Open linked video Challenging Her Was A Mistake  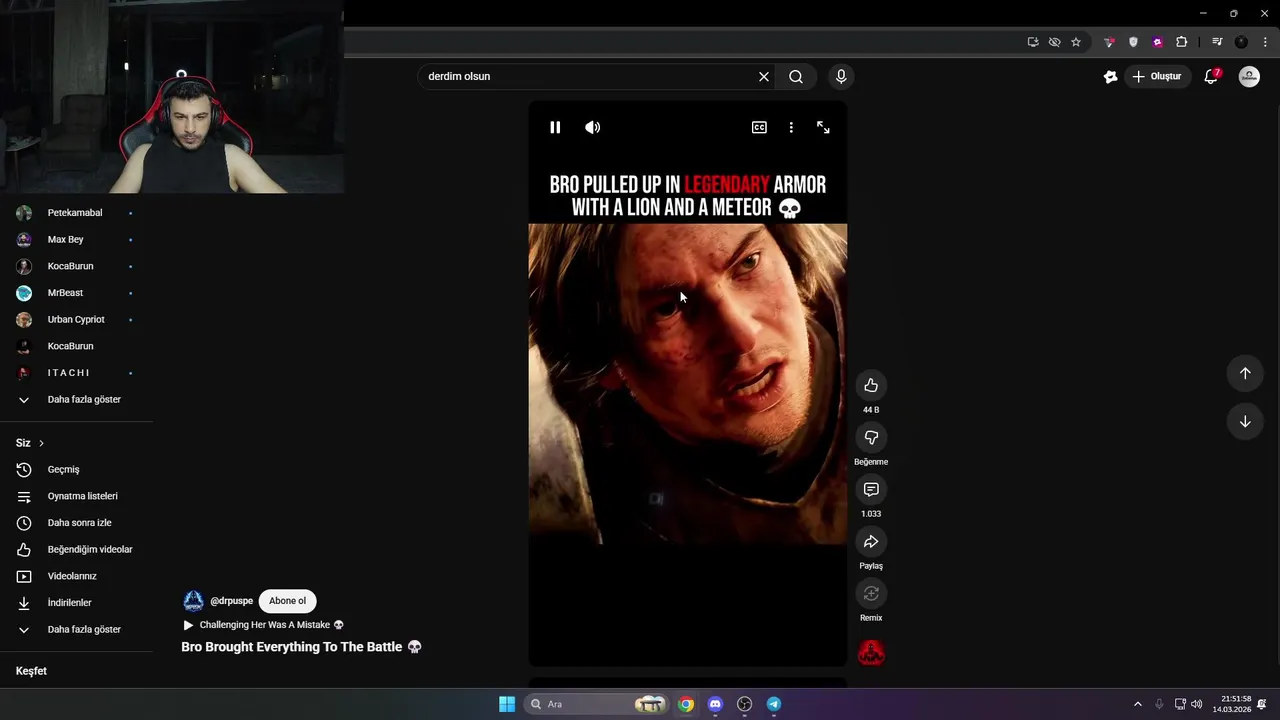pyautogui.click(x=263, y=625)
